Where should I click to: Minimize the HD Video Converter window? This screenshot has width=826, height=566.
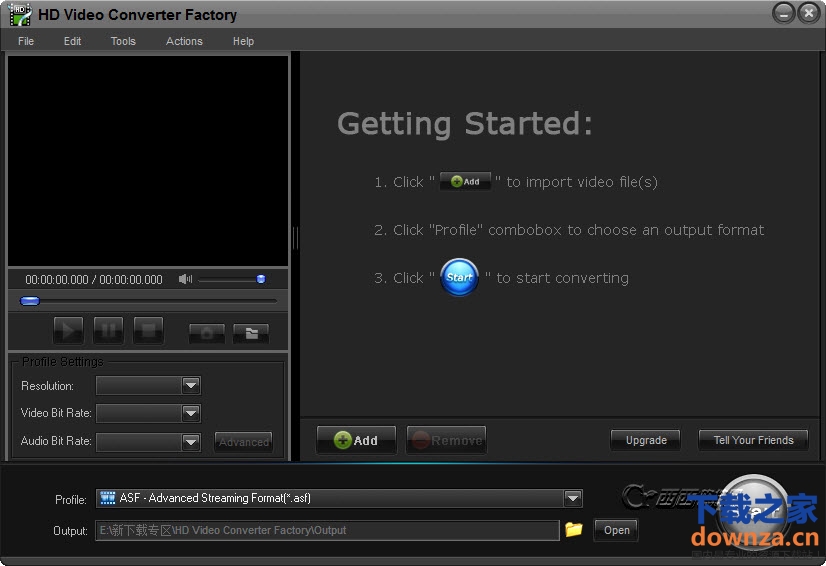point(783,13)
